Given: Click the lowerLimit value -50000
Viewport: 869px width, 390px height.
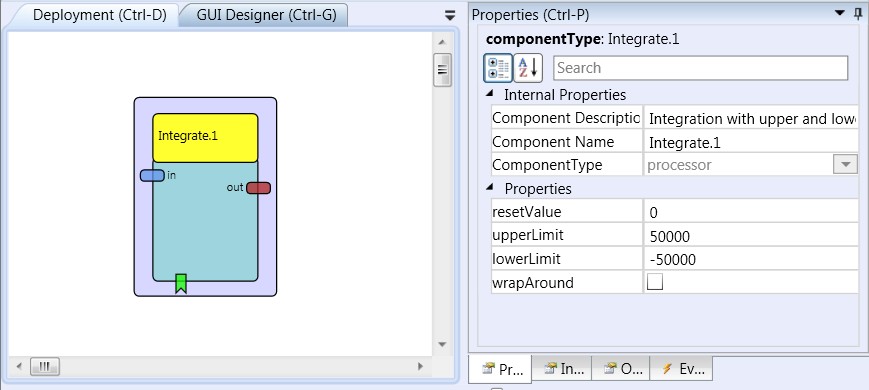Looking at the screenshot, I should pyautogui.click(x=751, y=260).
